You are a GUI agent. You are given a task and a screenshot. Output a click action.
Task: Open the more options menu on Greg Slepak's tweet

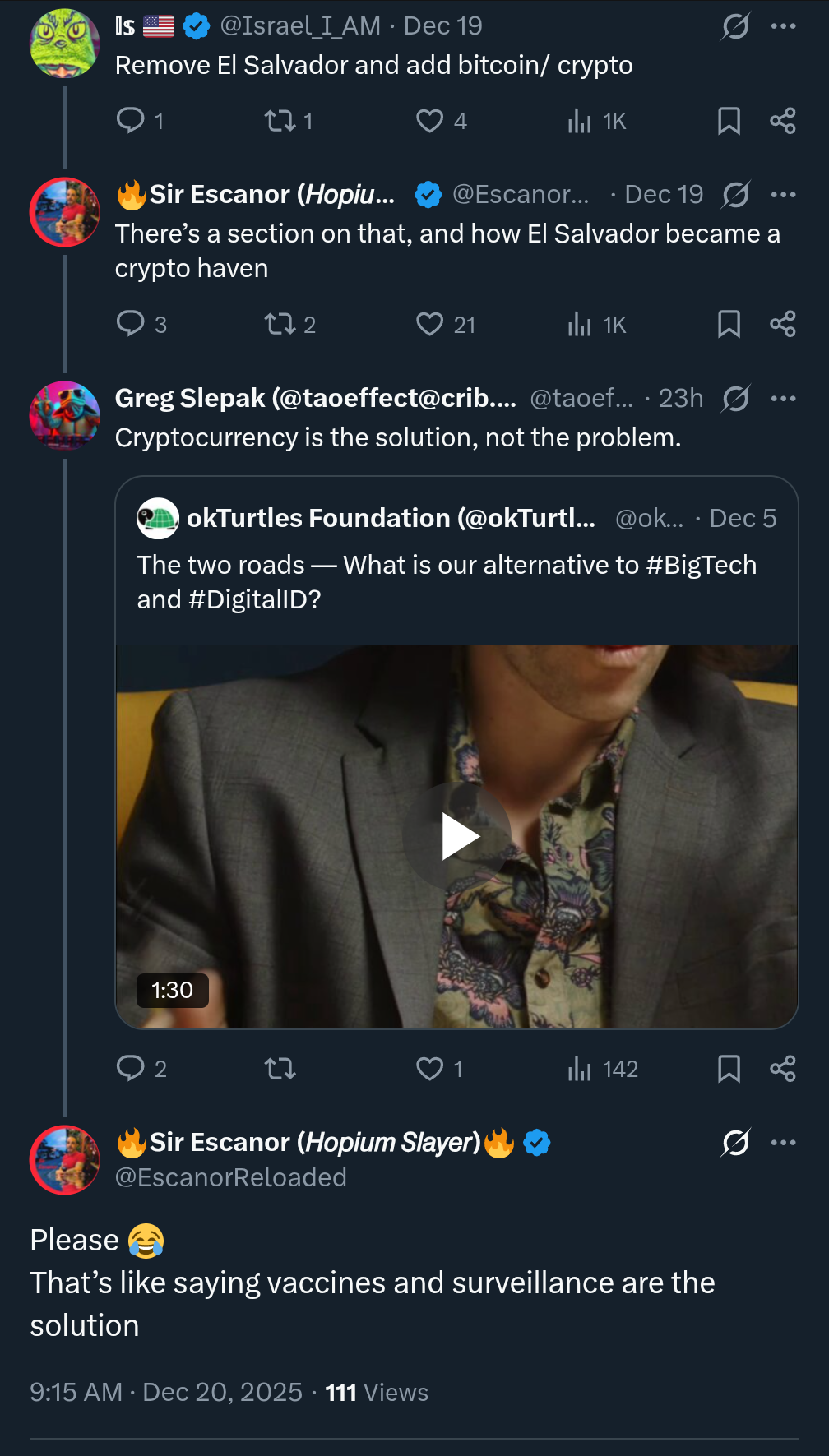[784, 398]
